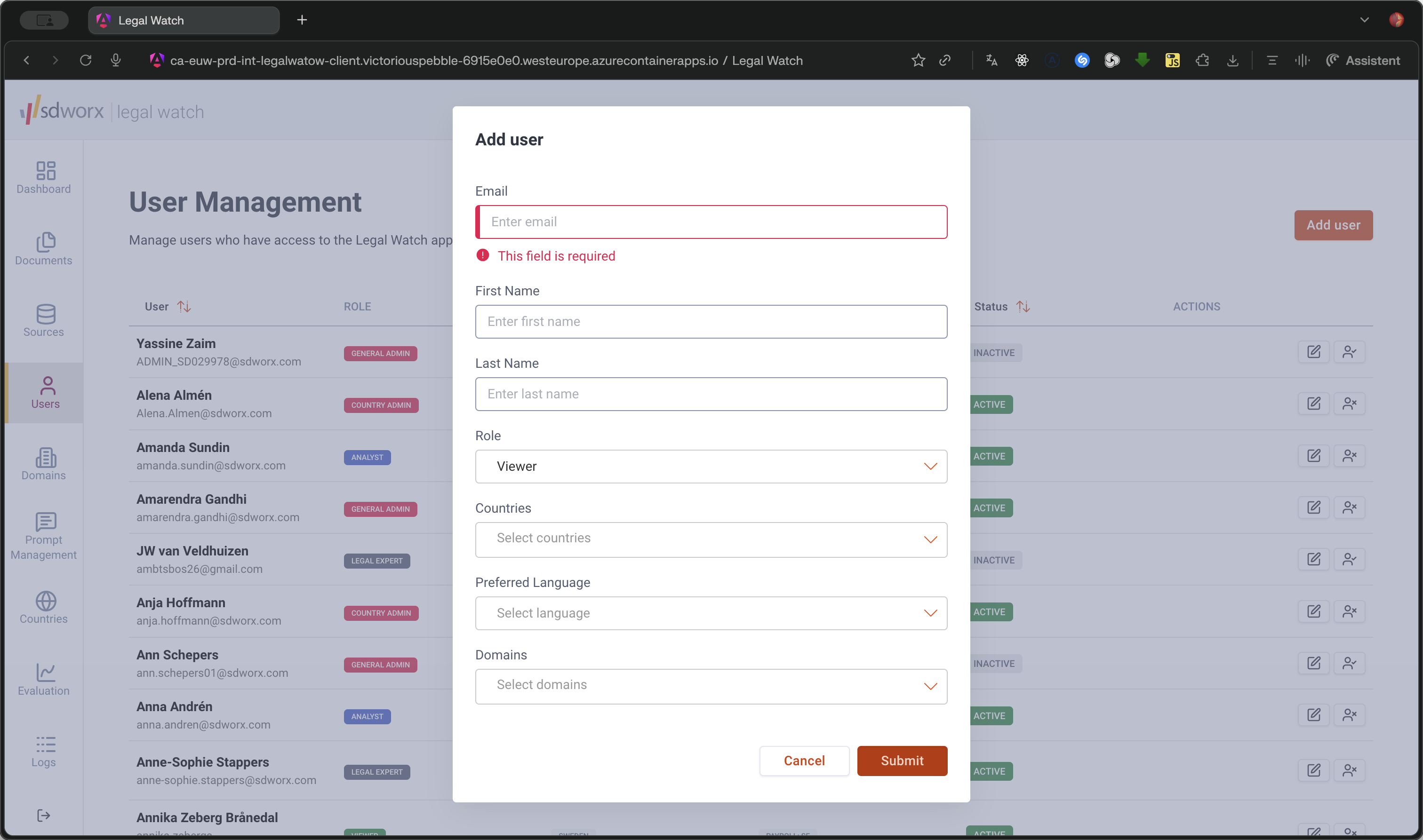Image resolution: width=1423 pixels, height=840 pixels.
Task: Expand the browser tab list chevron
Action: (1364, 20)
